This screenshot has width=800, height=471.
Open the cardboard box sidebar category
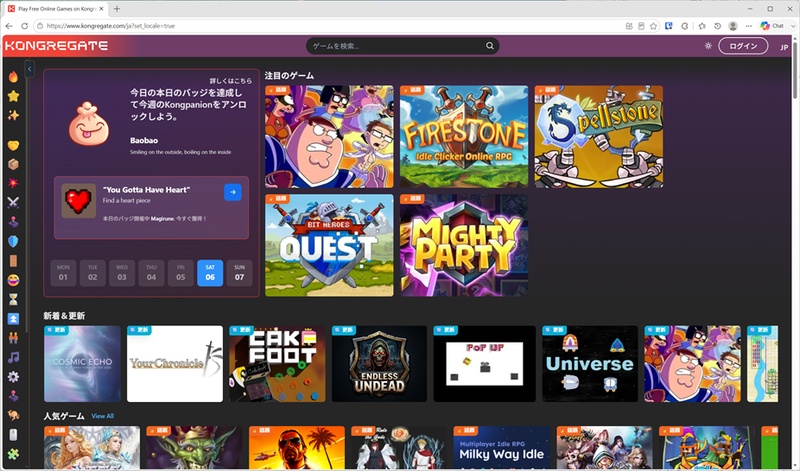[13, 164]
